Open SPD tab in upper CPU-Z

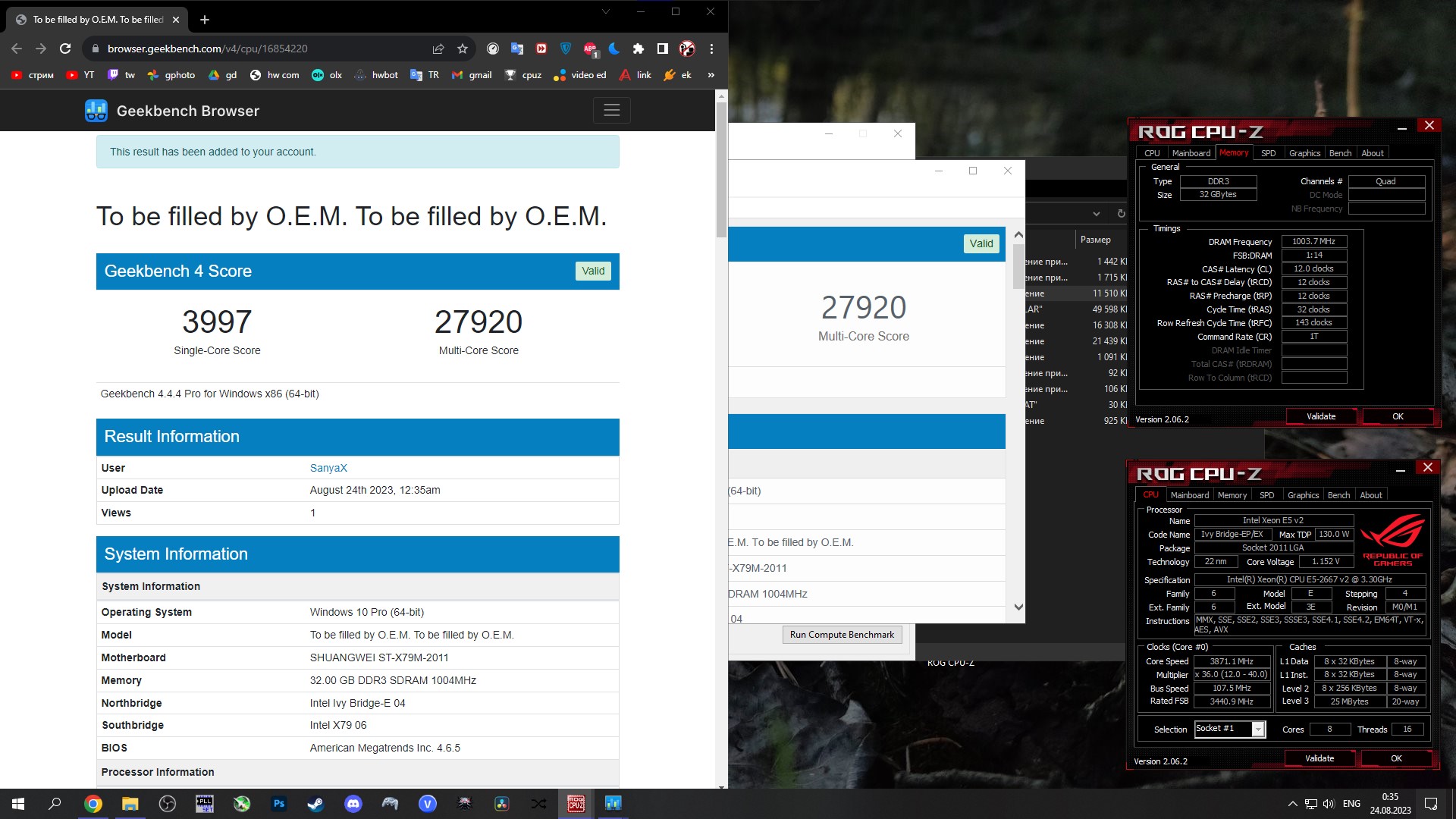pos(1268,153)
